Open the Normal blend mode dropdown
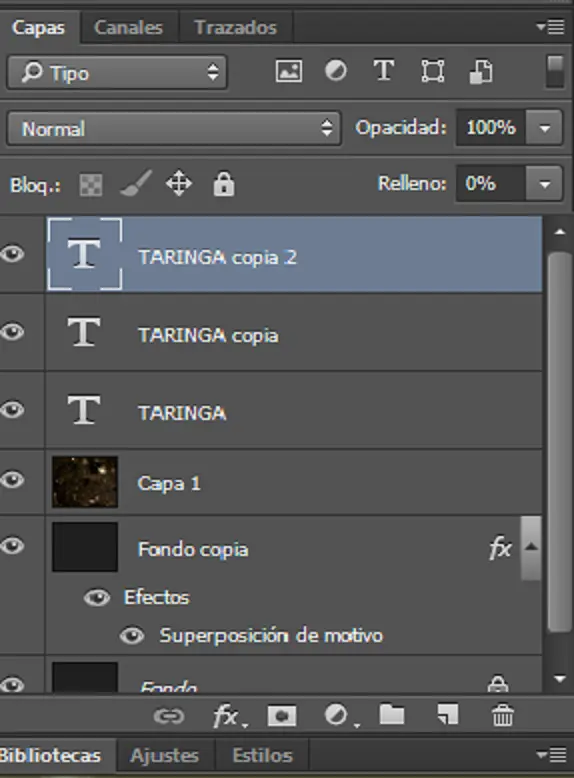 [174, 129]
